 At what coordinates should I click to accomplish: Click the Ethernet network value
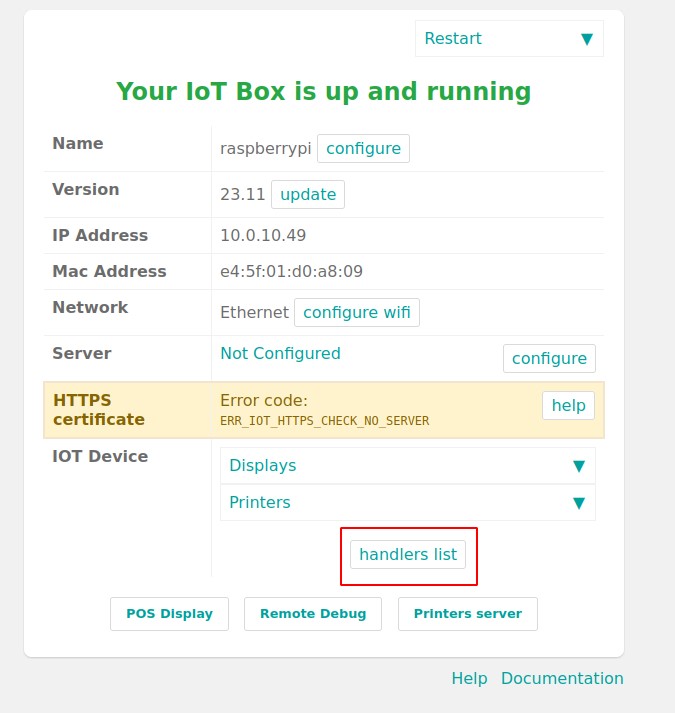coord(254,312)
